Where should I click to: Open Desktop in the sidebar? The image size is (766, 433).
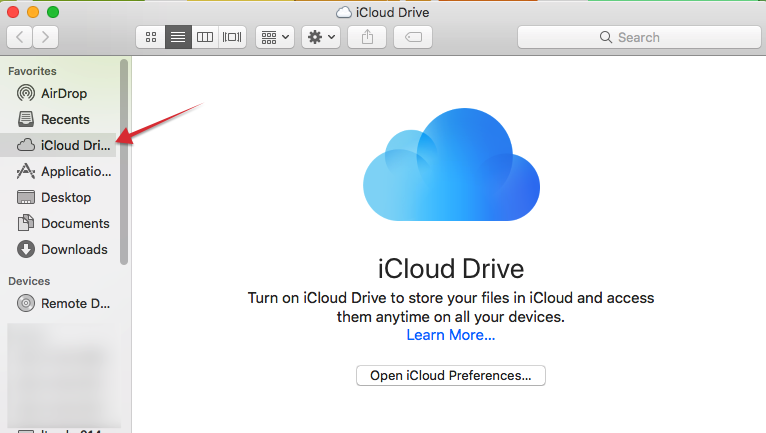tap(58, 197)
